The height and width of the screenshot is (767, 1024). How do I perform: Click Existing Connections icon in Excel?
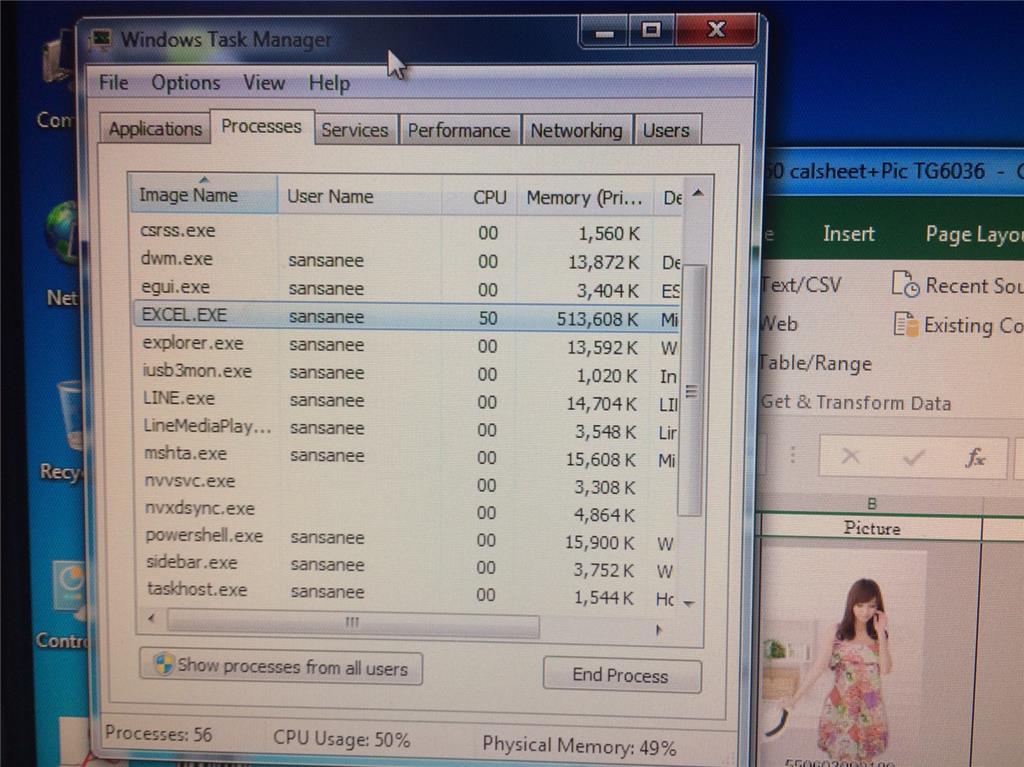click(x=906, y=324)
